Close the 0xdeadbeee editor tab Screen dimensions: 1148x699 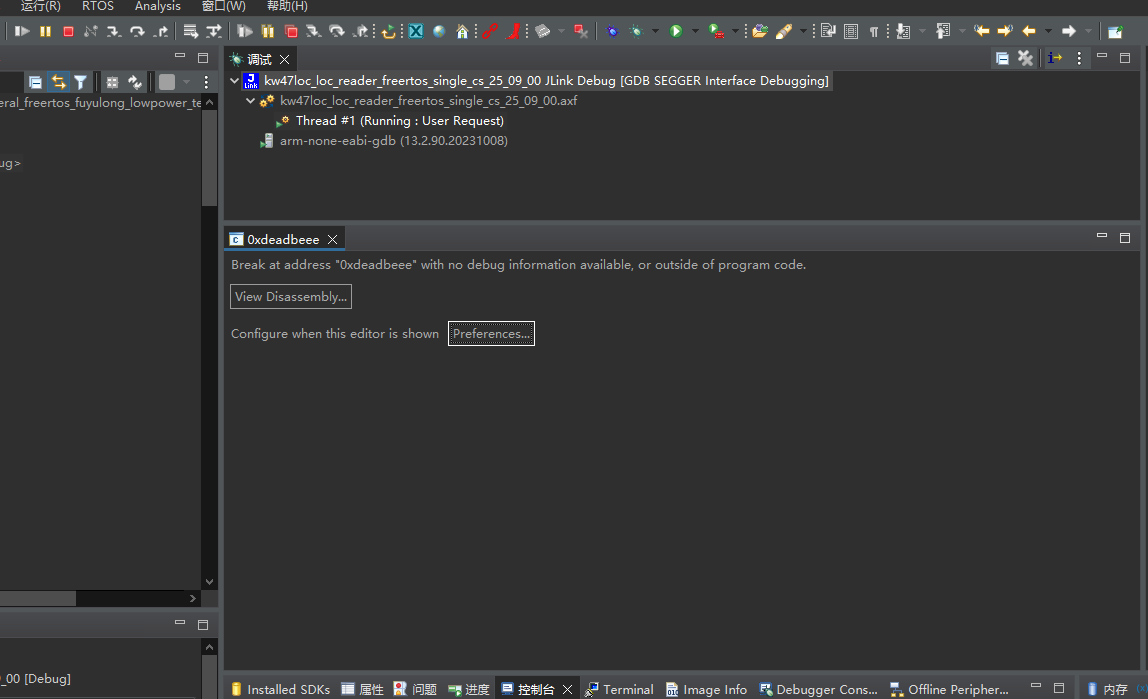(332, 239)
